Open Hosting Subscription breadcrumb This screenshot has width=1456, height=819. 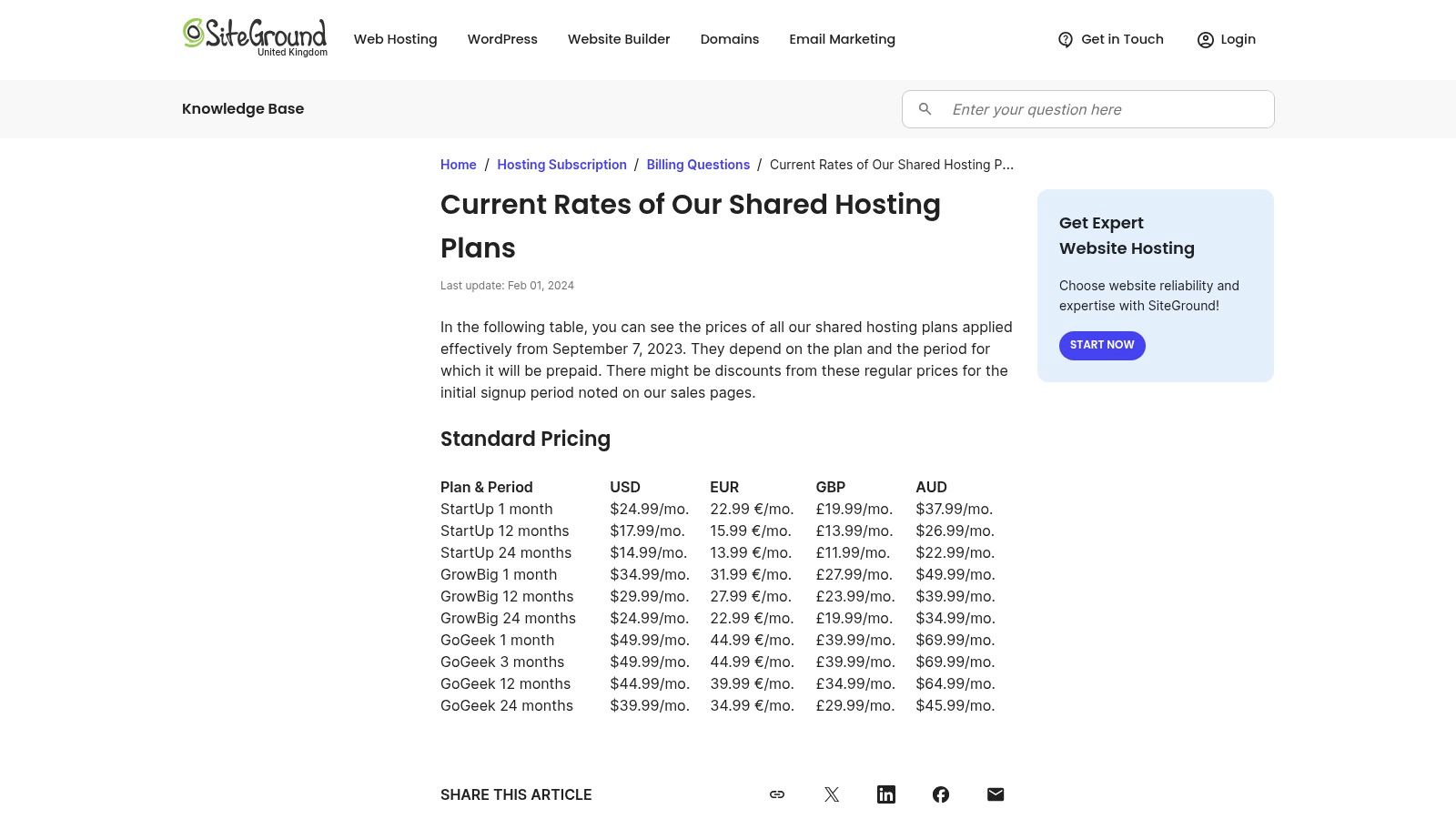561,165
